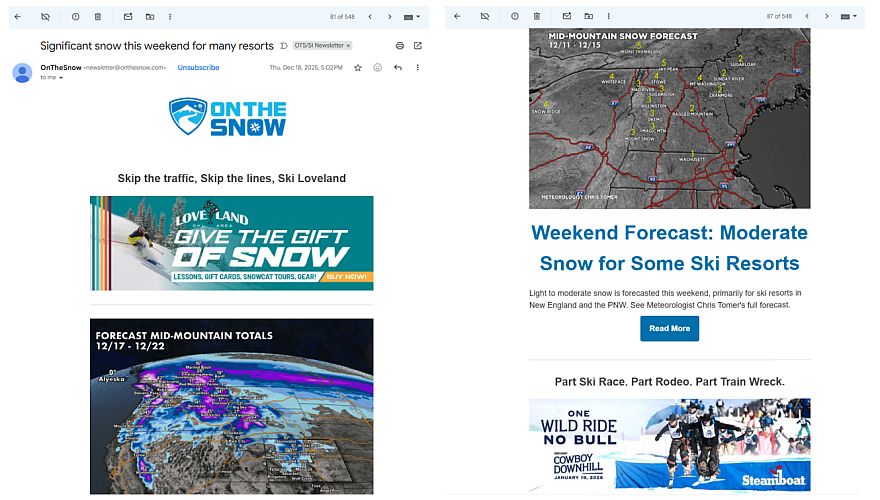Click back arrow in left email toolbar
880x500 pixels.
pos(17,17)
